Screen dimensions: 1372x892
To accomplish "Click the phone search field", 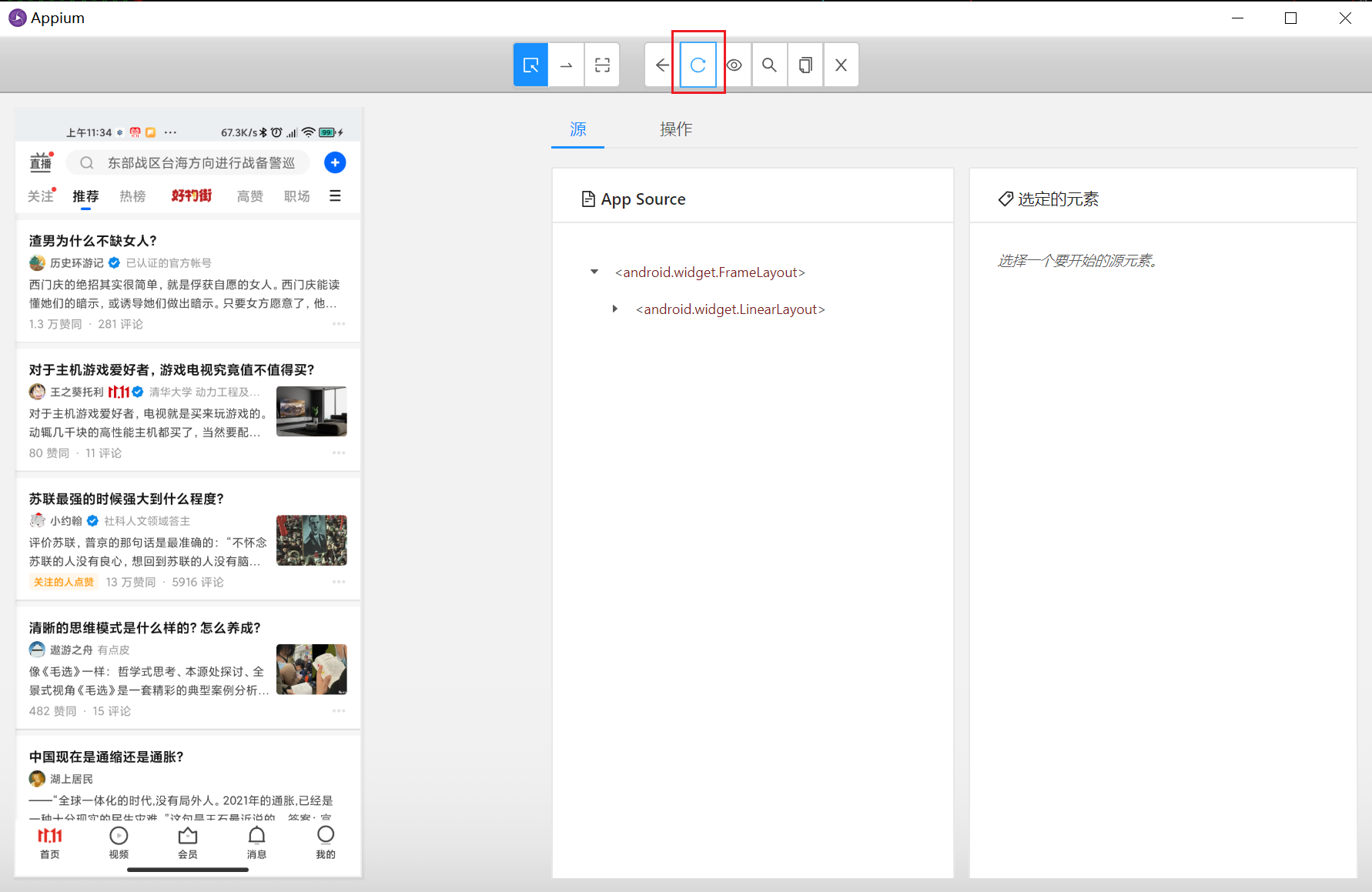I will click(188, 162).
